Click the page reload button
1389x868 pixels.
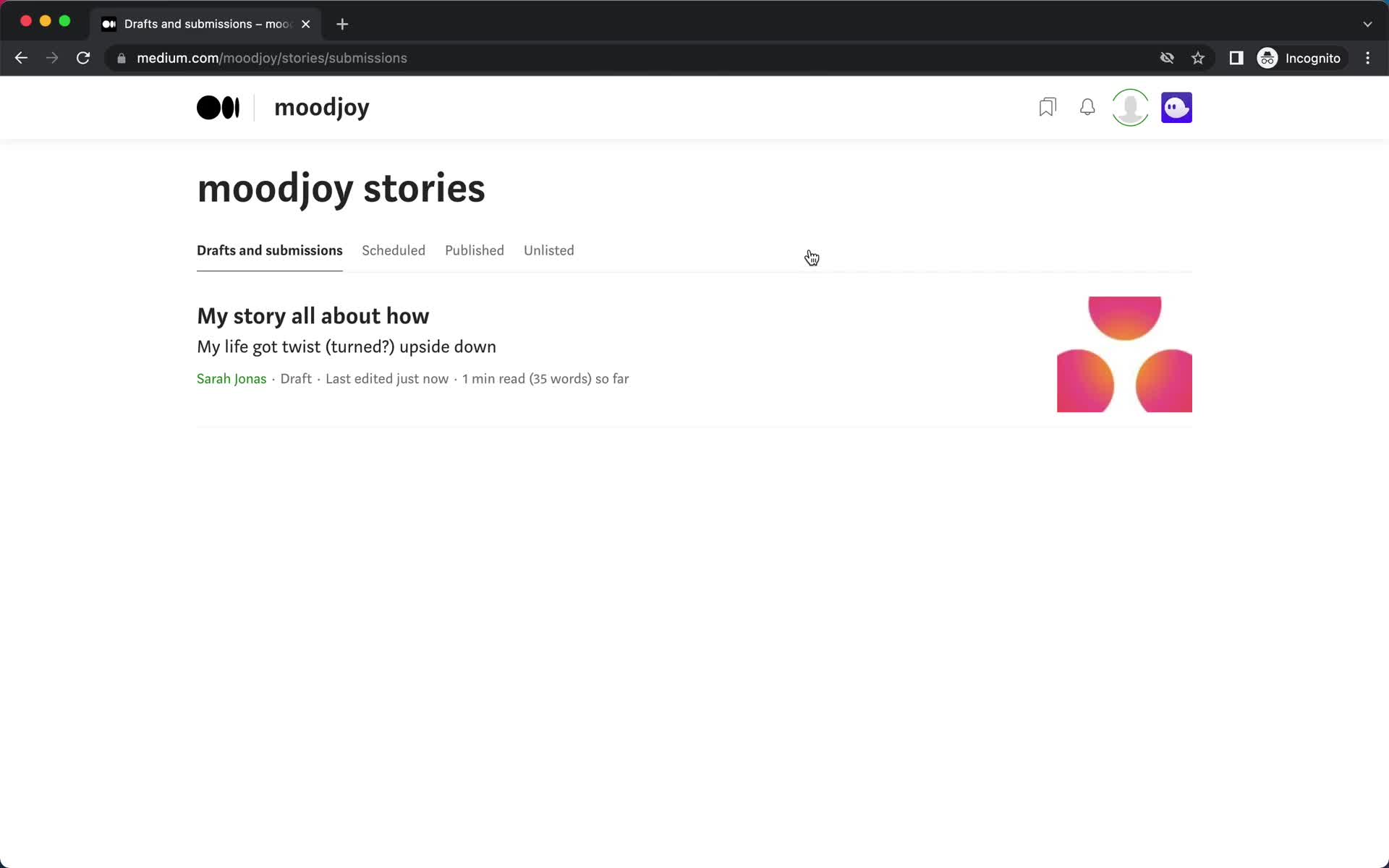pos(84,58)
